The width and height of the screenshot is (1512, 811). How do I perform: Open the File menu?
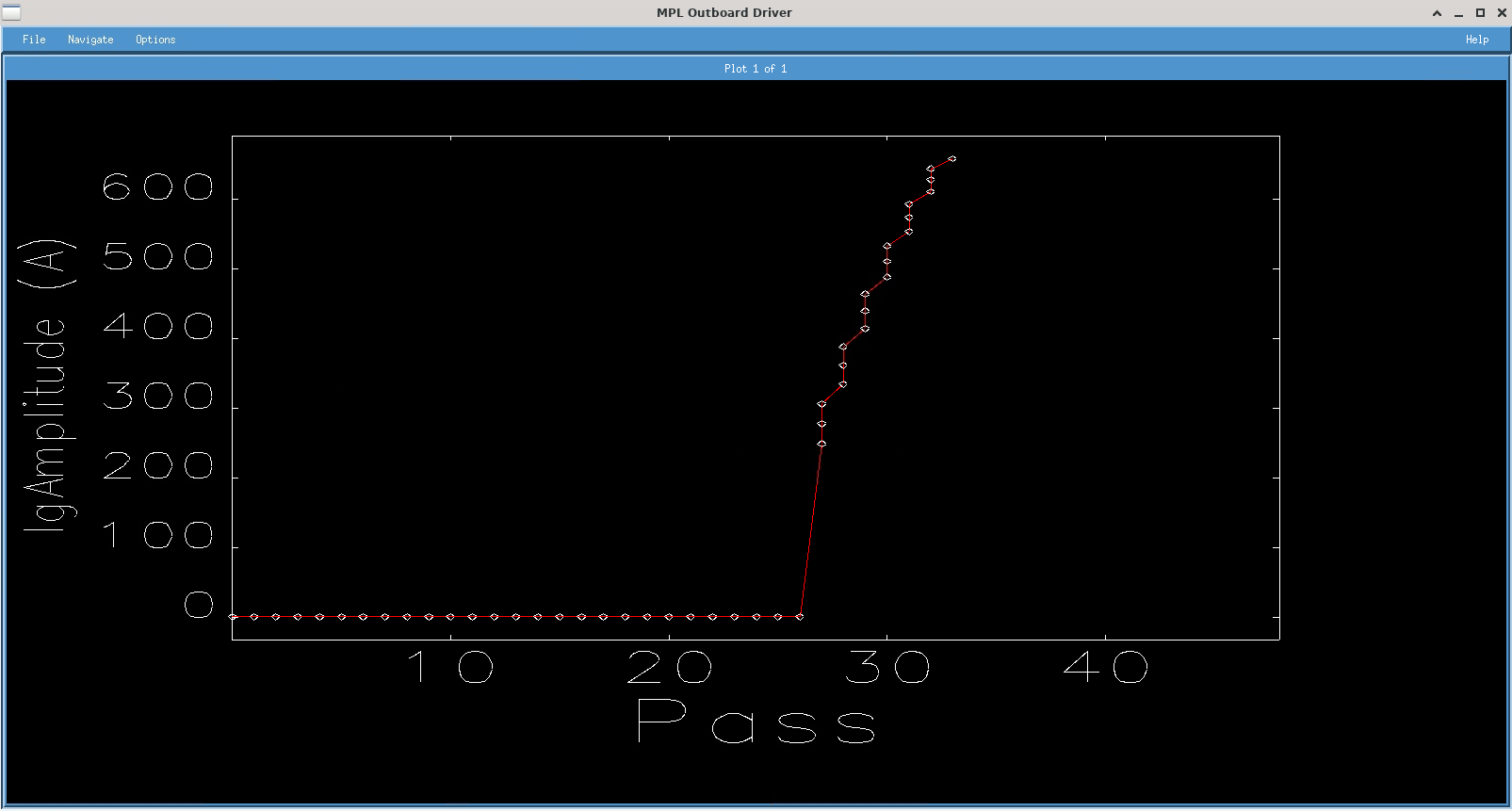[x=34, y=40]
